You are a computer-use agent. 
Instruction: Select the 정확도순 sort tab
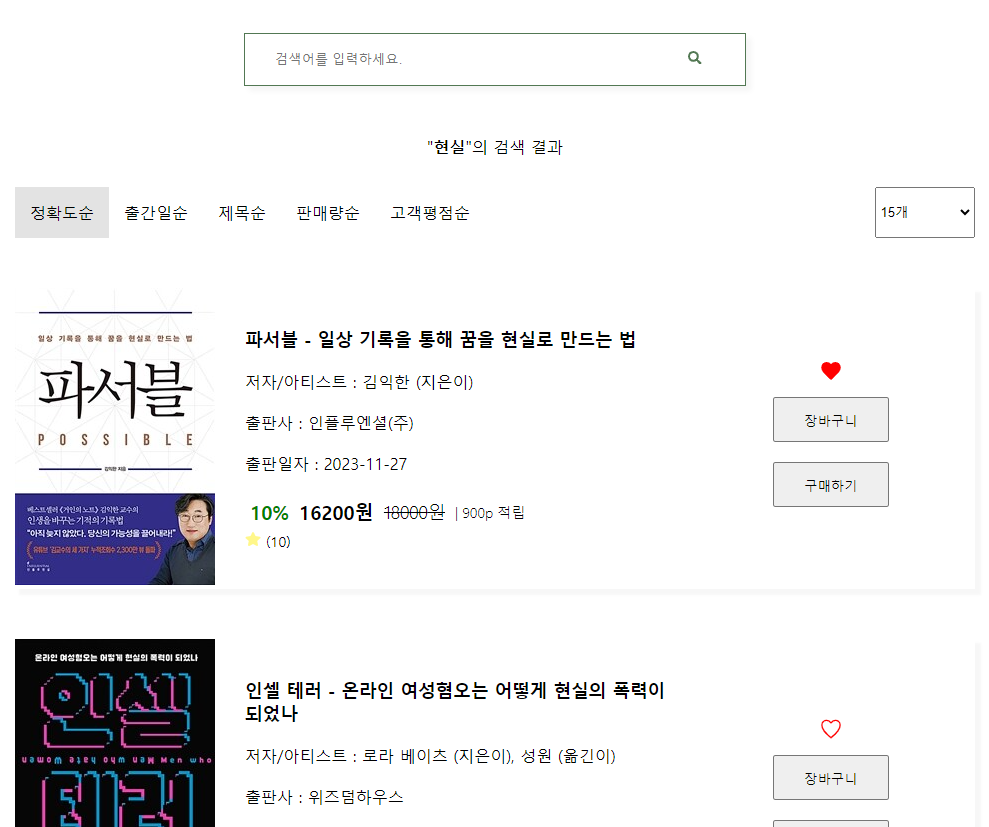coord(62,213)
